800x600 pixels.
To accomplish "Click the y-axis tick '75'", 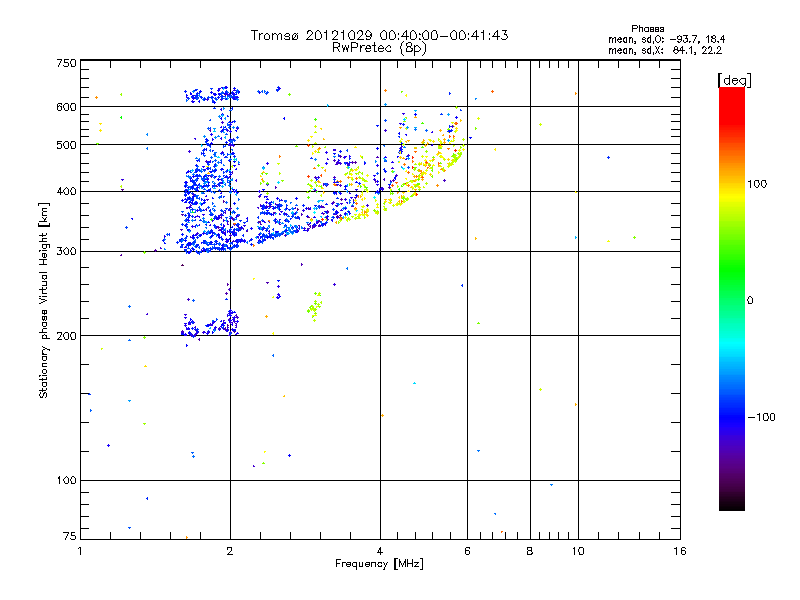I will [x=69, y=536].
